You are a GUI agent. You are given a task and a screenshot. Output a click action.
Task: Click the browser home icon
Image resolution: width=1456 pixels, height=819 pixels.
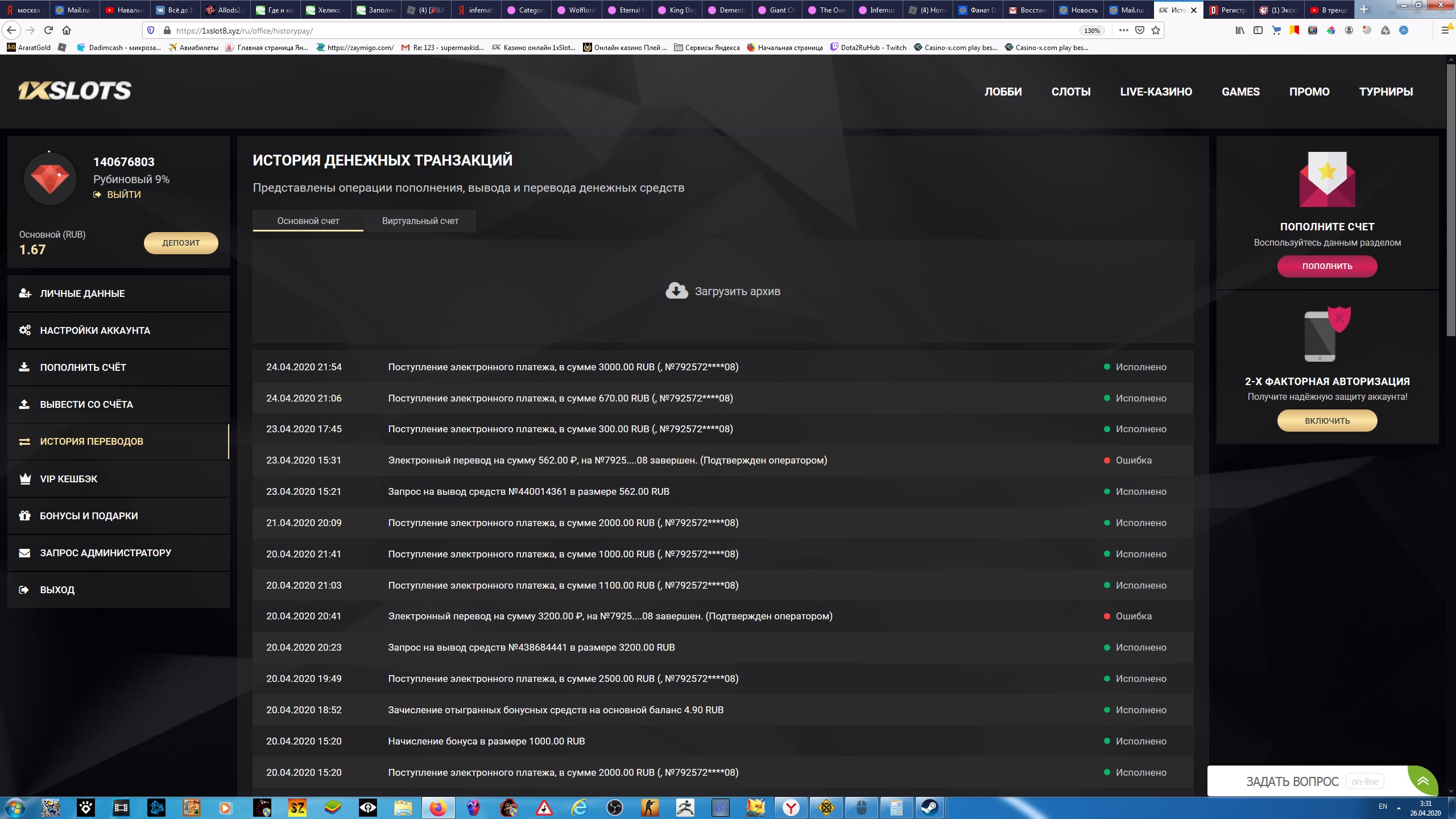tap(67, 31)
